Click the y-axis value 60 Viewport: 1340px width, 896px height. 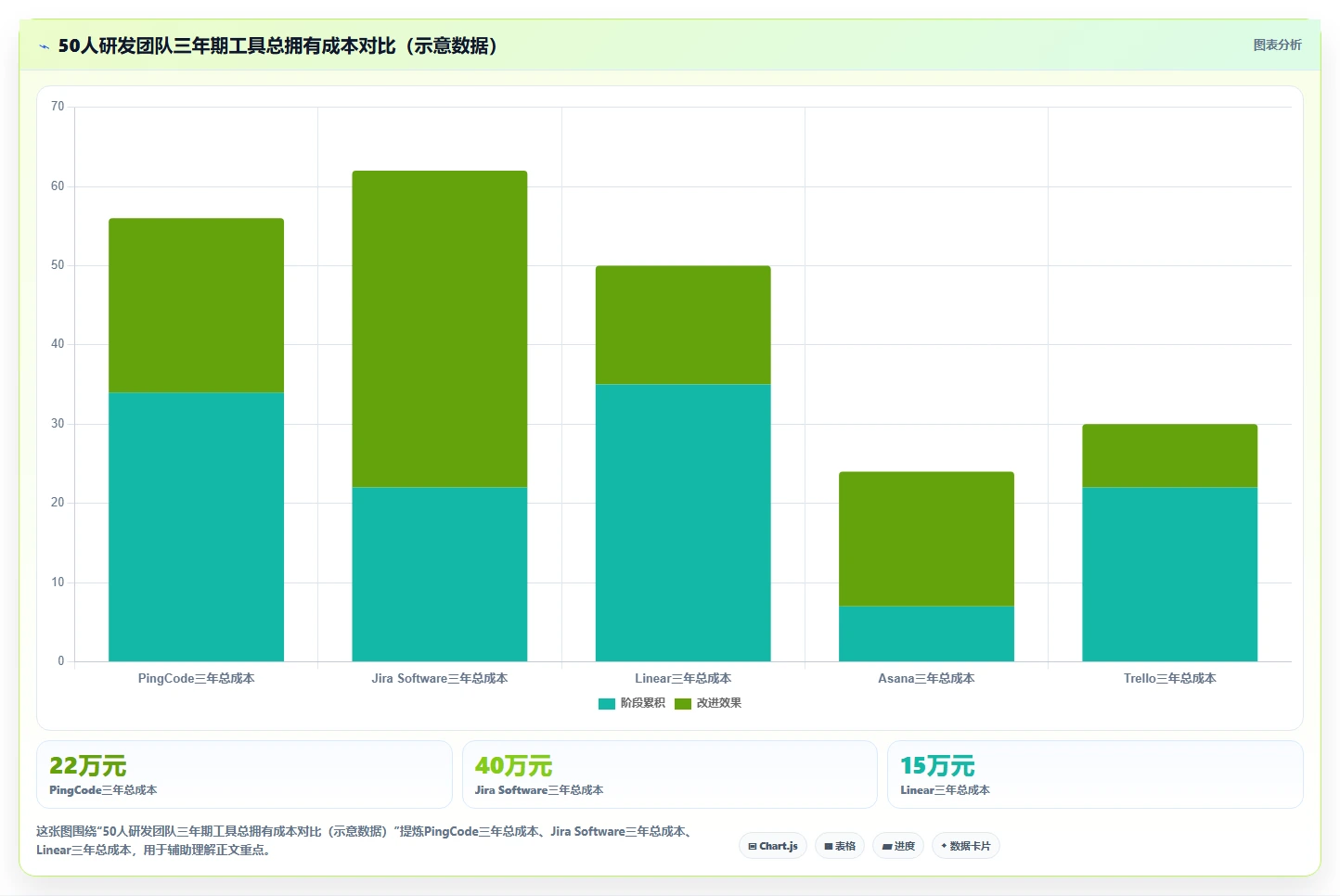(58, 186)
